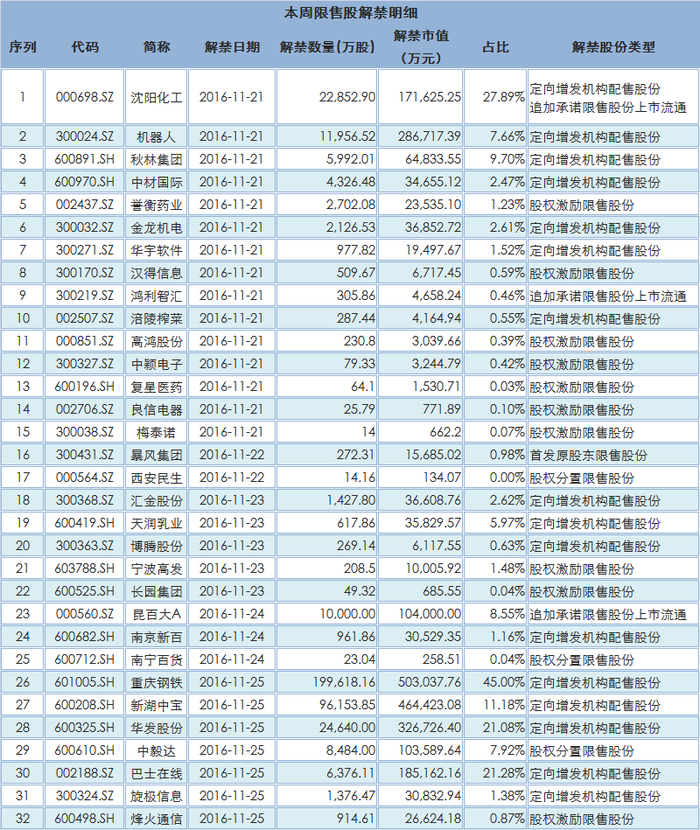The height and width of the screenshot is (830, 700).
Task: Click the stock name 秋林集团
Action: (x=157, y=160)
